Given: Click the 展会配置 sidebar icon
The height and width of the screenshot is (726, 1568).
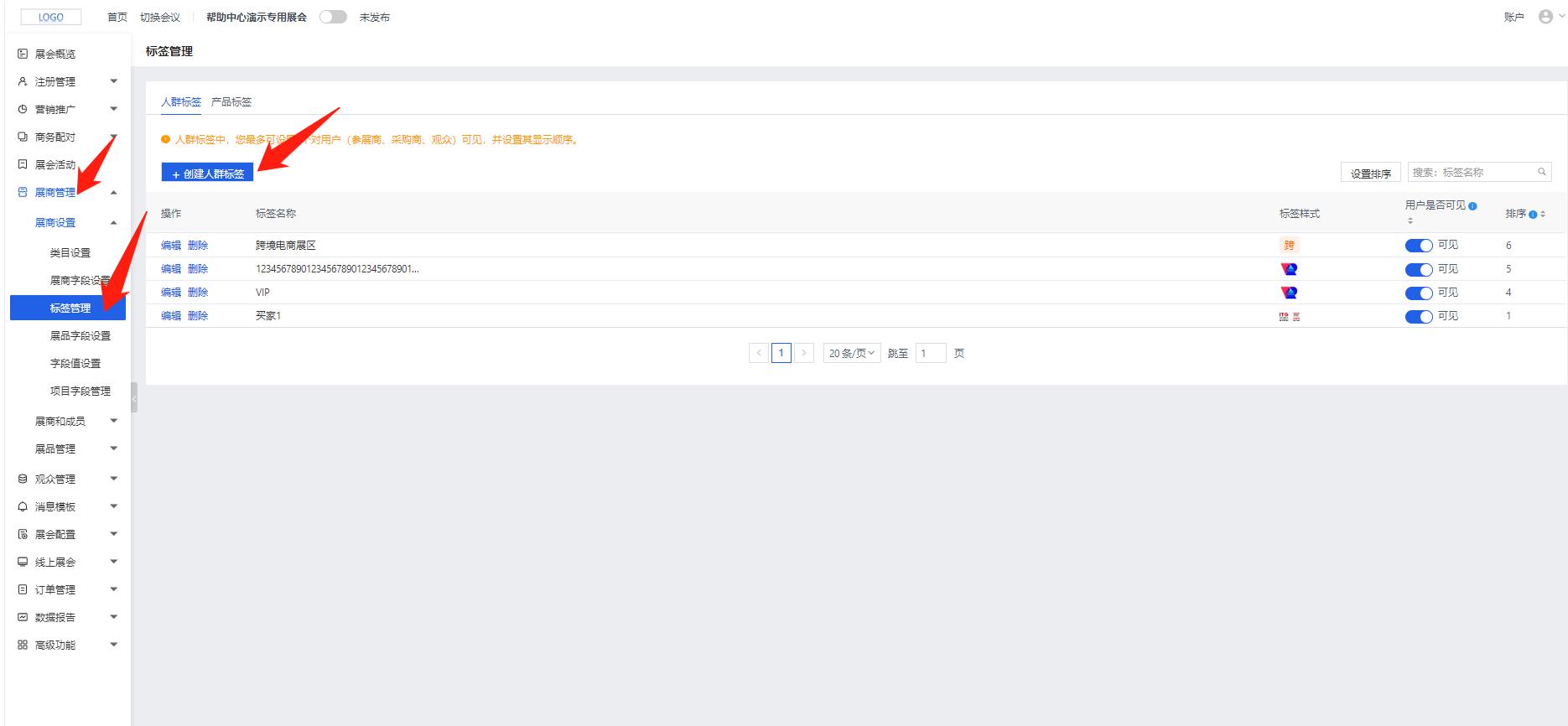Looking at the screenshot, I should (23, 534).
